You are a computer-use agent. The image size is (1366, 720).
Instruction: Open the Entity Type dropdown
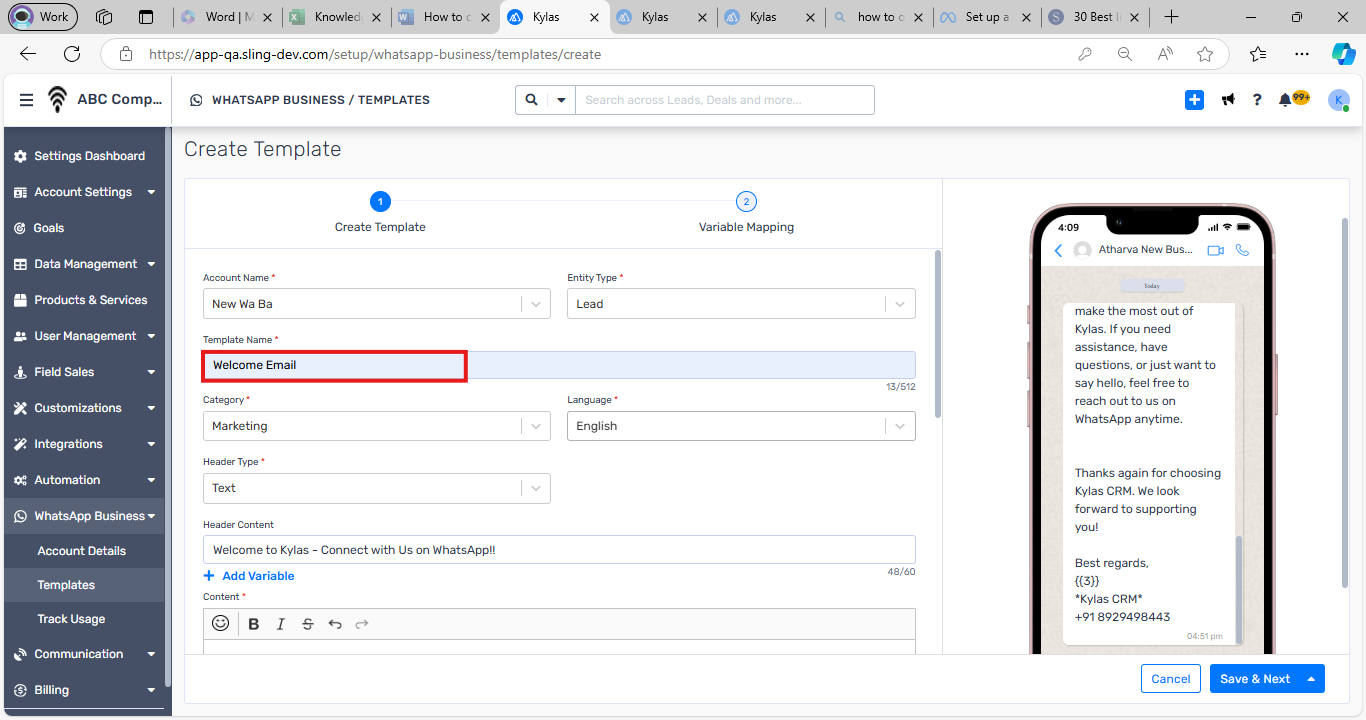pyautogui.click(x=741, y=304)
